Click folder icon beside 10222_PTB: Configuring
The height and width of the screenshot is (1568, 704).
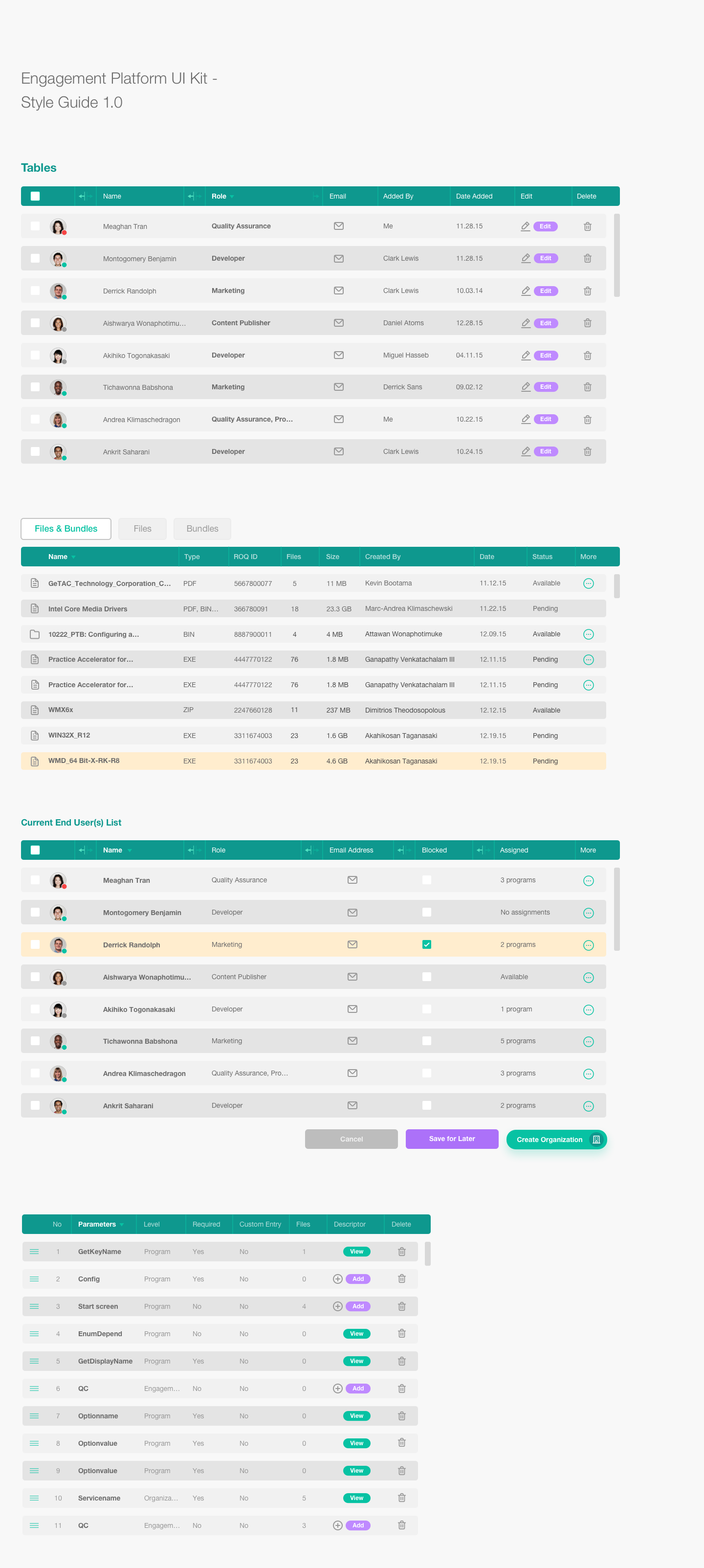coord(35,634)
